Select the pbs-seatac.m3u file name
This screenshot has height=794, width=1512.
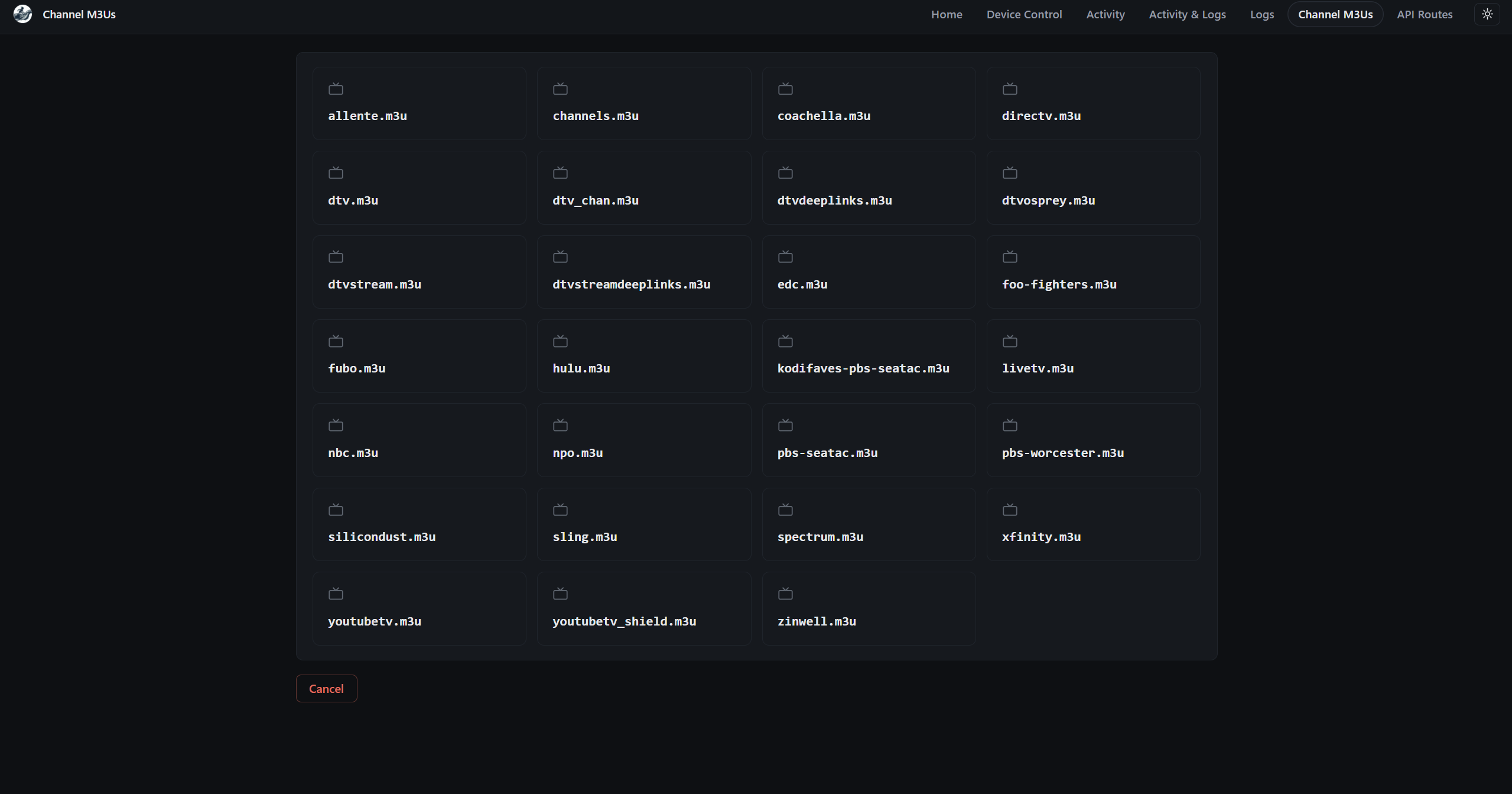point(827,453)
